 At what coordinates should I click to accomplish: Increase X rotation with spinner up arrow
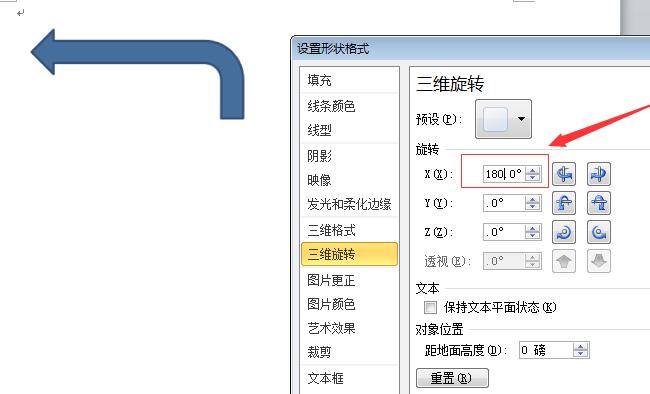[533, 170]
